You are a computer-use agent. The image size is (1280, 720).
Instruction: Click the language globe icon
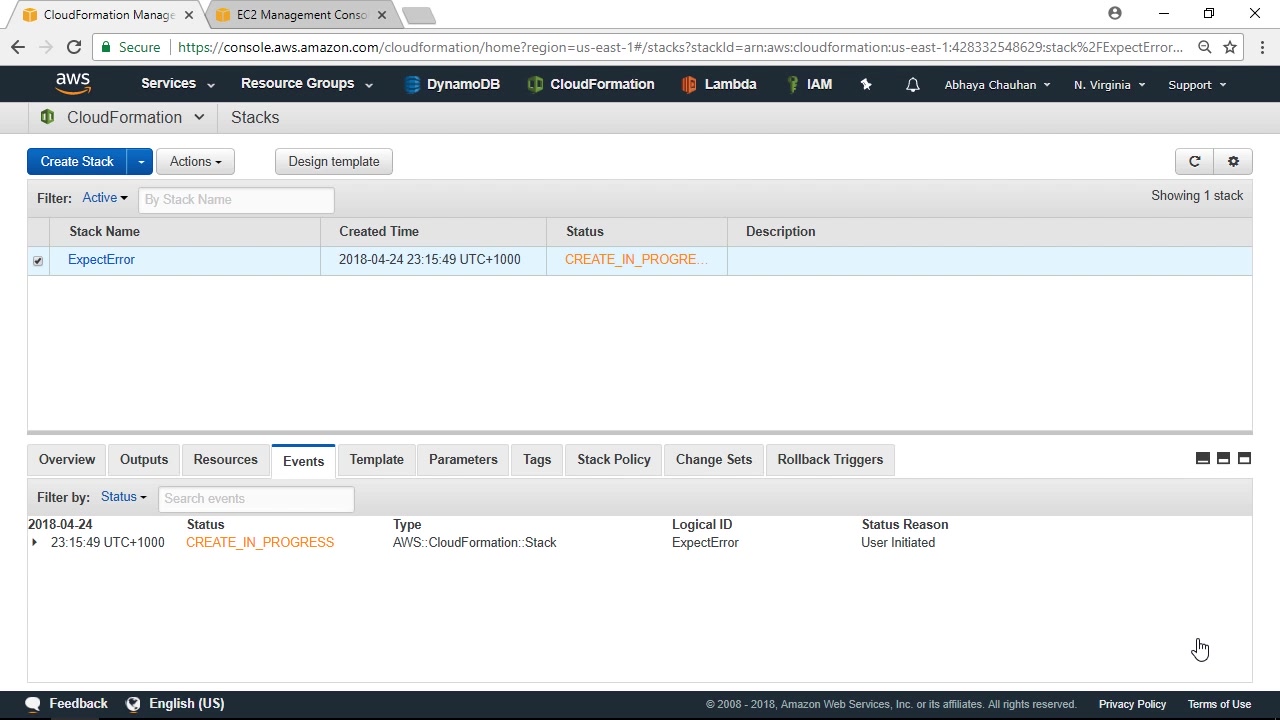[133, 704]
